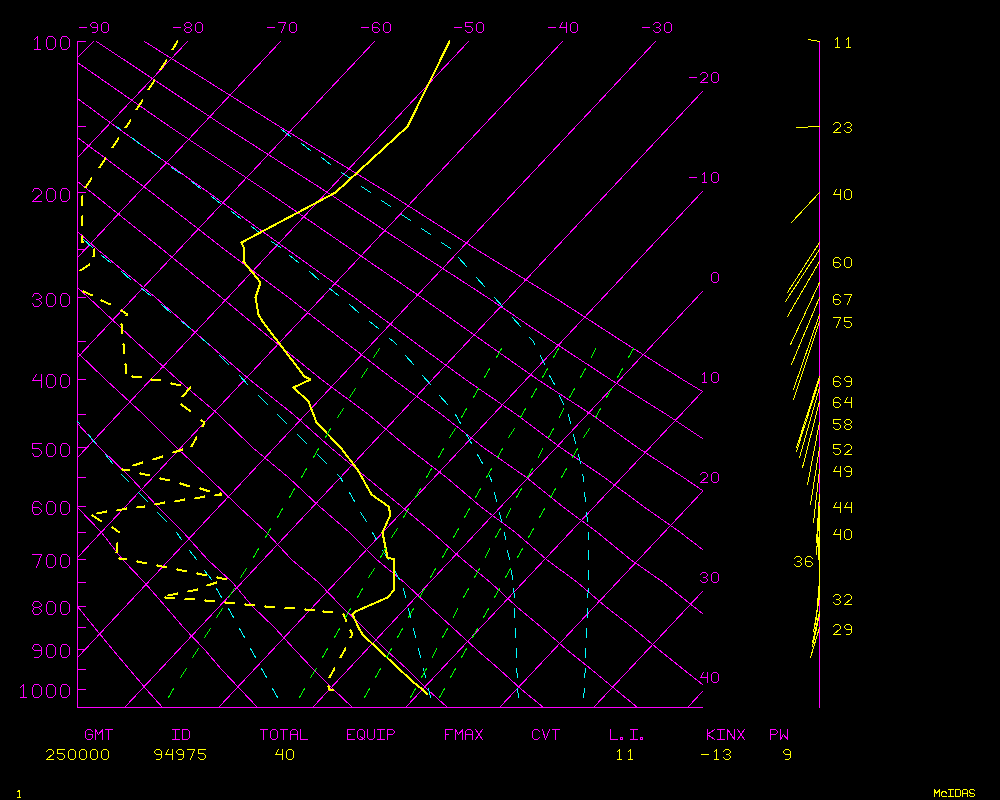The image size is (1000, 800).
Task: Click the 0 degree isotherm label
Action: click(714, 278)
